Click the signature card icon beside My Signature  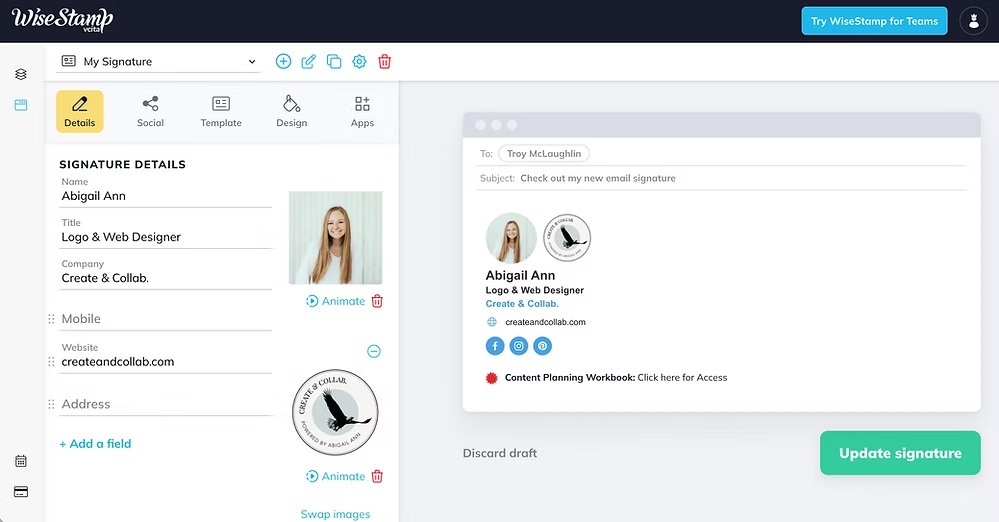click(x=69, y=61)
